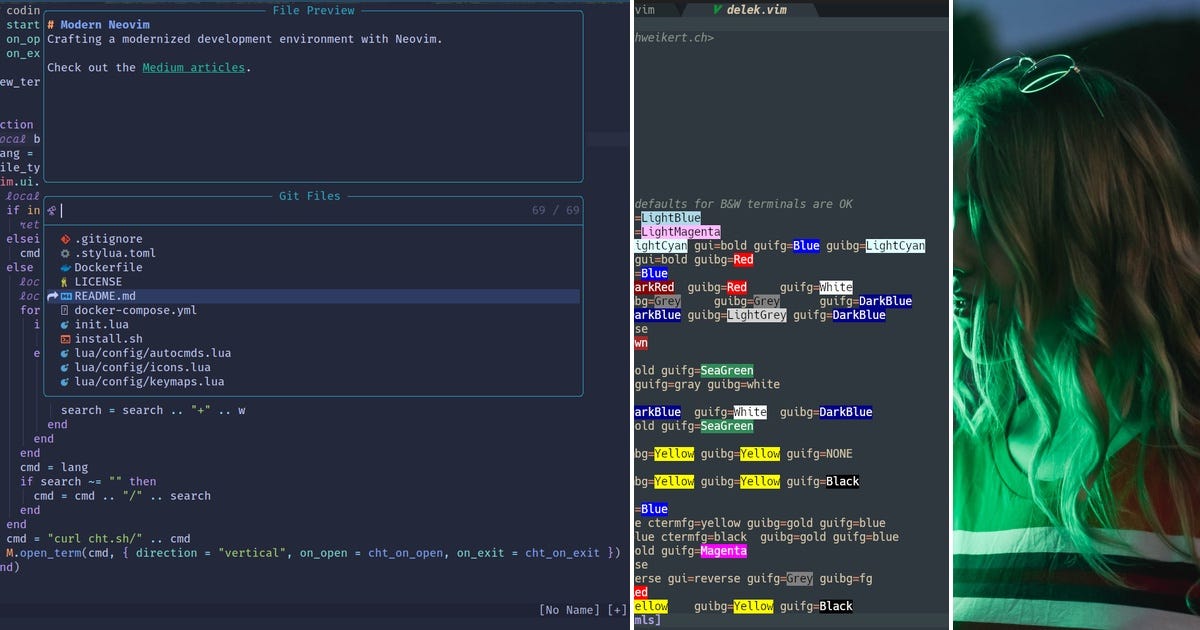Open the Medium articles link

tap(194, 67)
